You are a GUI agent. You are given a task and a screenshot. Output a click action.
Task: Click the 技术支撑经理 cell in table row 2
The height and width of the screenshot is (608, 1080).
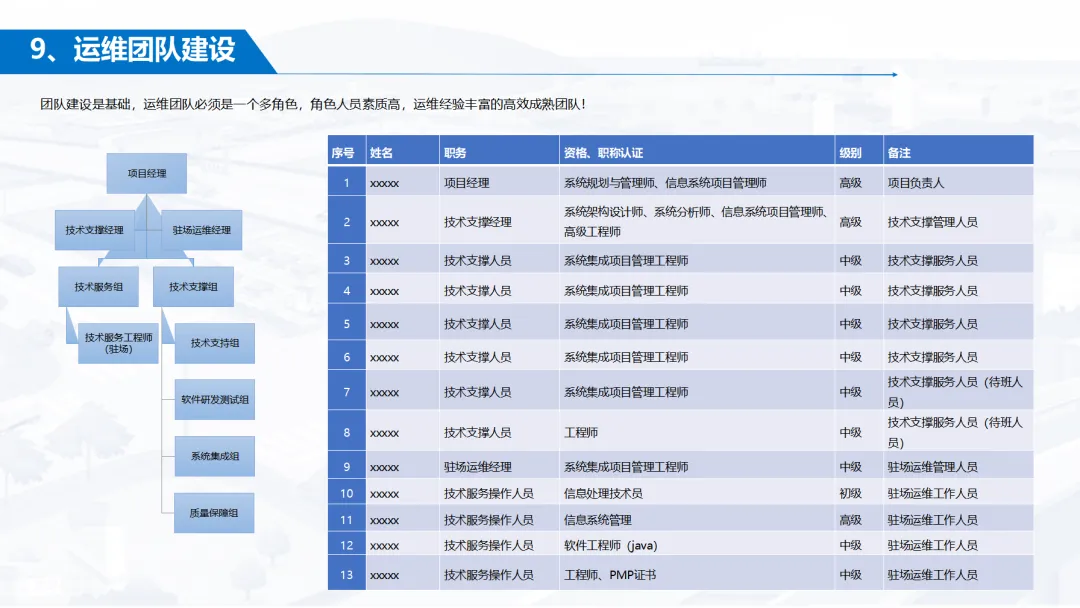tap(499, 222)
